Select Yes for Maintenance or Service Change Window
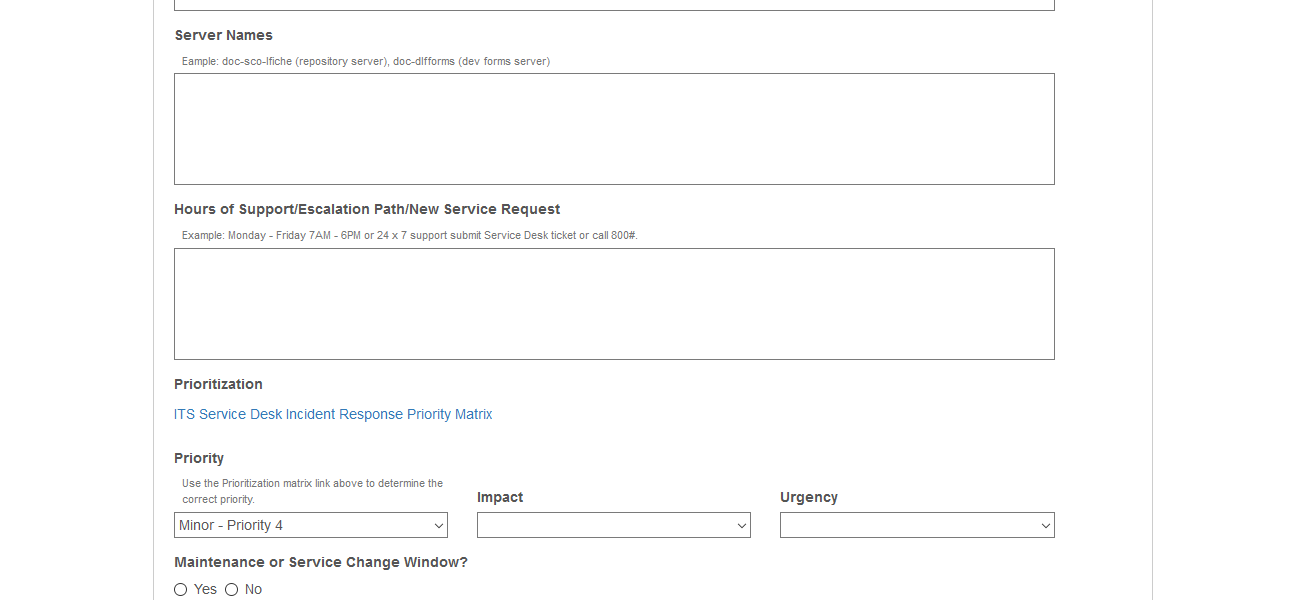1293x600 pixels. pyautogui.click(x=181, y=590)
